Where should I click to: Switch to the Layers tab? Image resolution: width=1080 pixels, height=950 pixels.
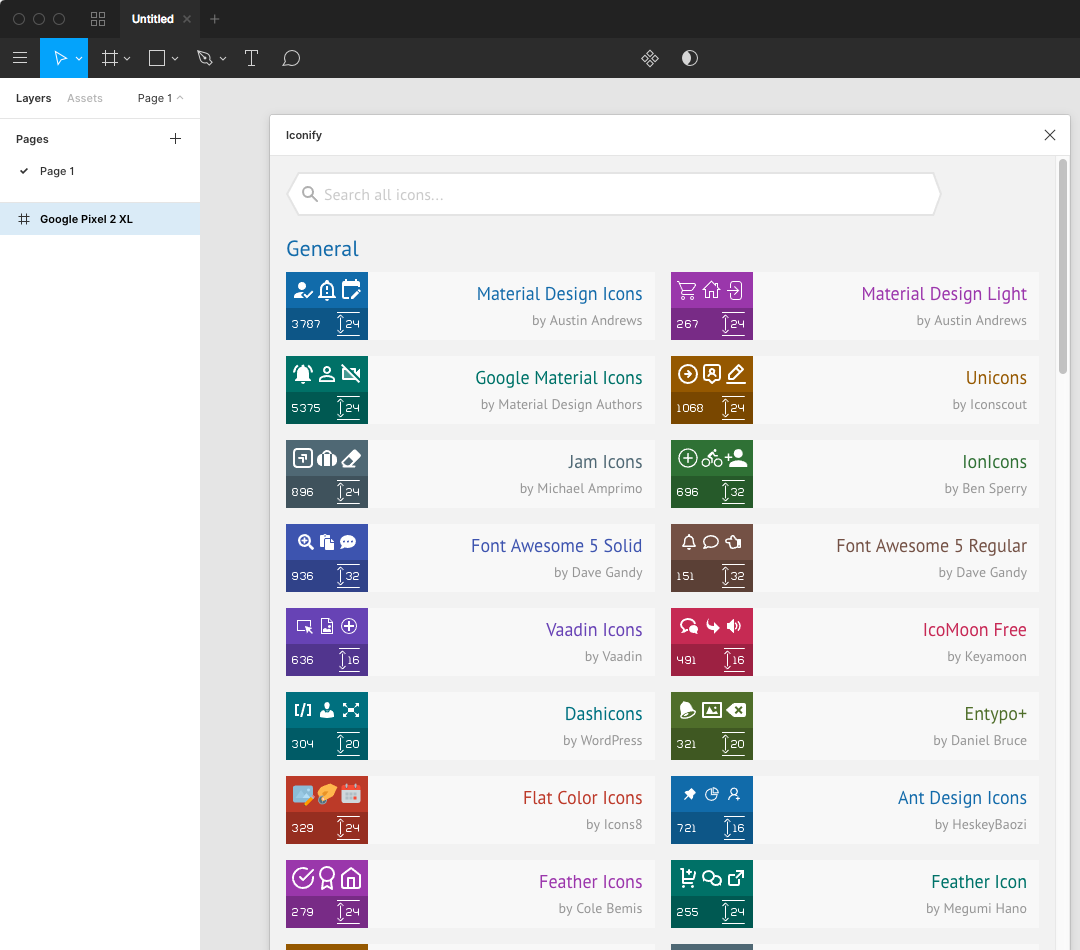tap(34, 98)
